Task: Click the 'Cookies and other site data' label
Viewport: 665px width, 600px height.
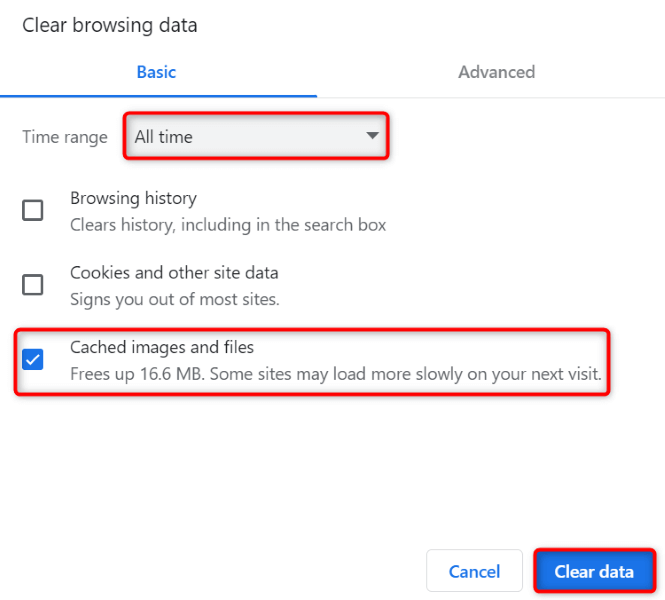Action: pos(174,273)
